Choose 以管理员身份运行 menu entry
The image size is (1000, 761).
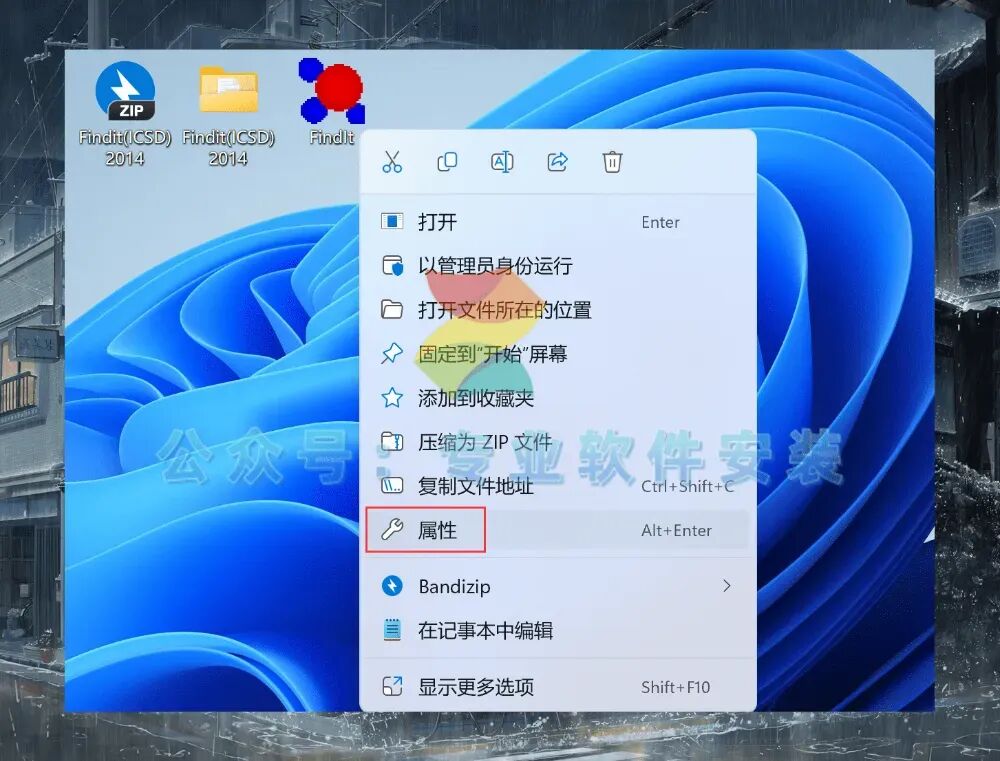point(558,266)
